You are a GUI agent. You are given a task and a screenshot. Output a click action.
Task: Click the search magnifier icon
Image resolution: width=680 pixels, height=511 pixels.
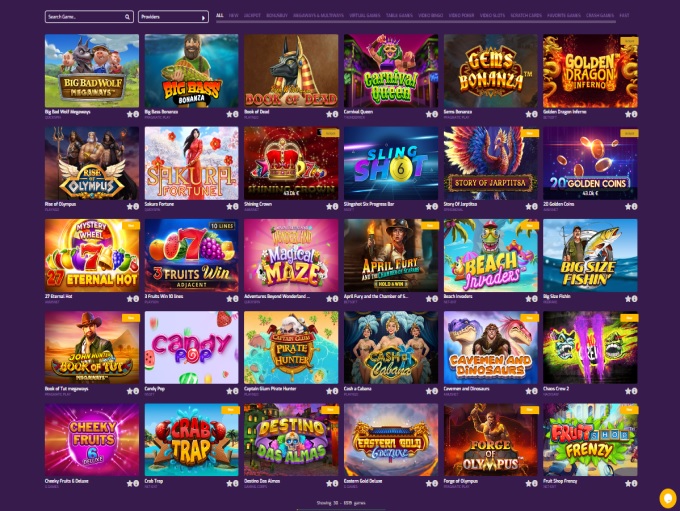point(127,17)
